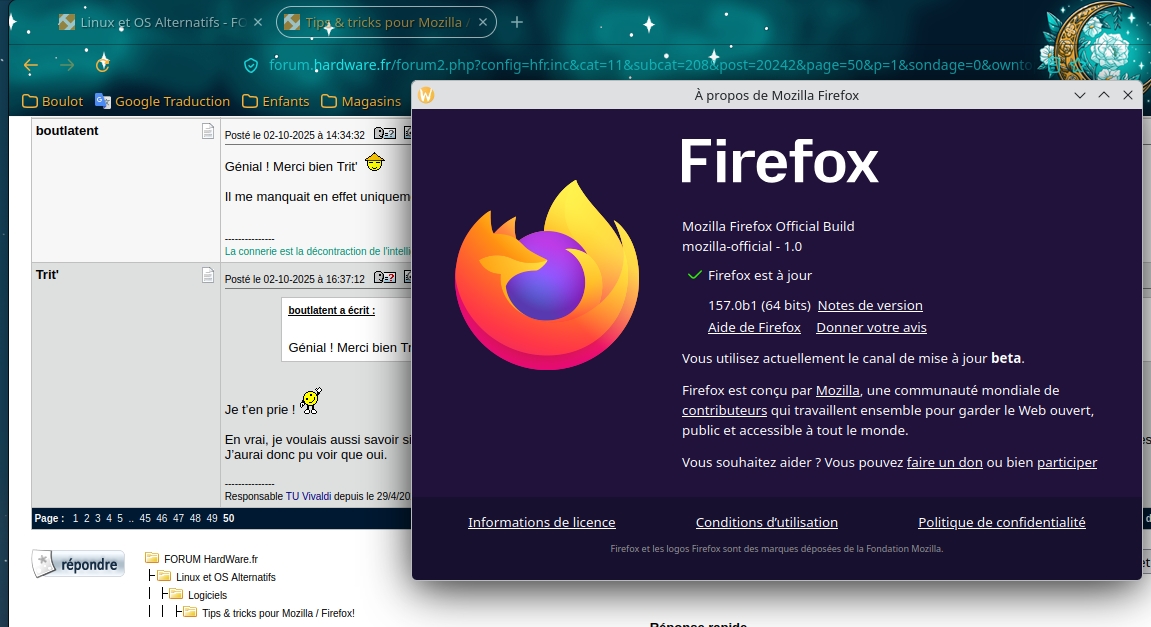Go to page 47 of the topic

(178, 518)
